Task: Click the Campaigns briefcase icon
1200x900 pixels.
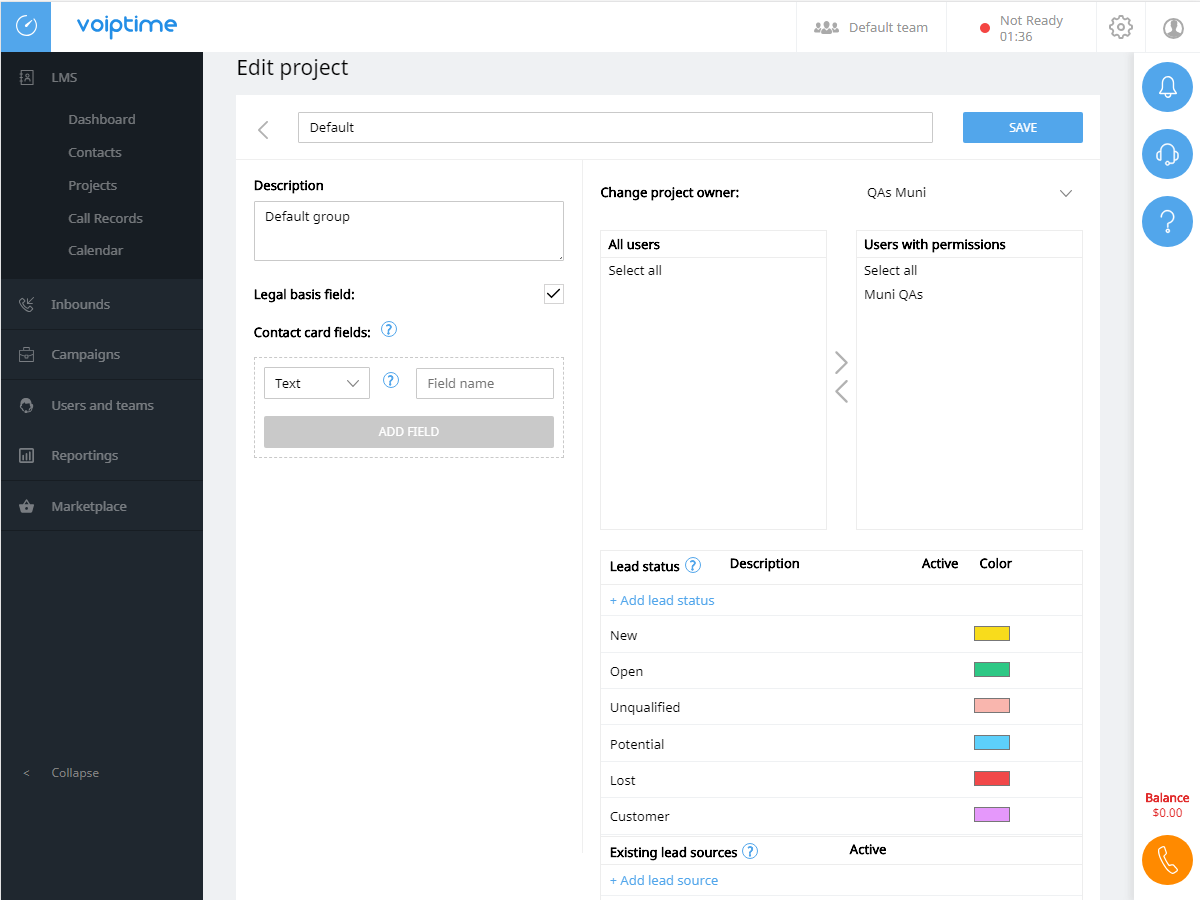Action: point(27,354)
